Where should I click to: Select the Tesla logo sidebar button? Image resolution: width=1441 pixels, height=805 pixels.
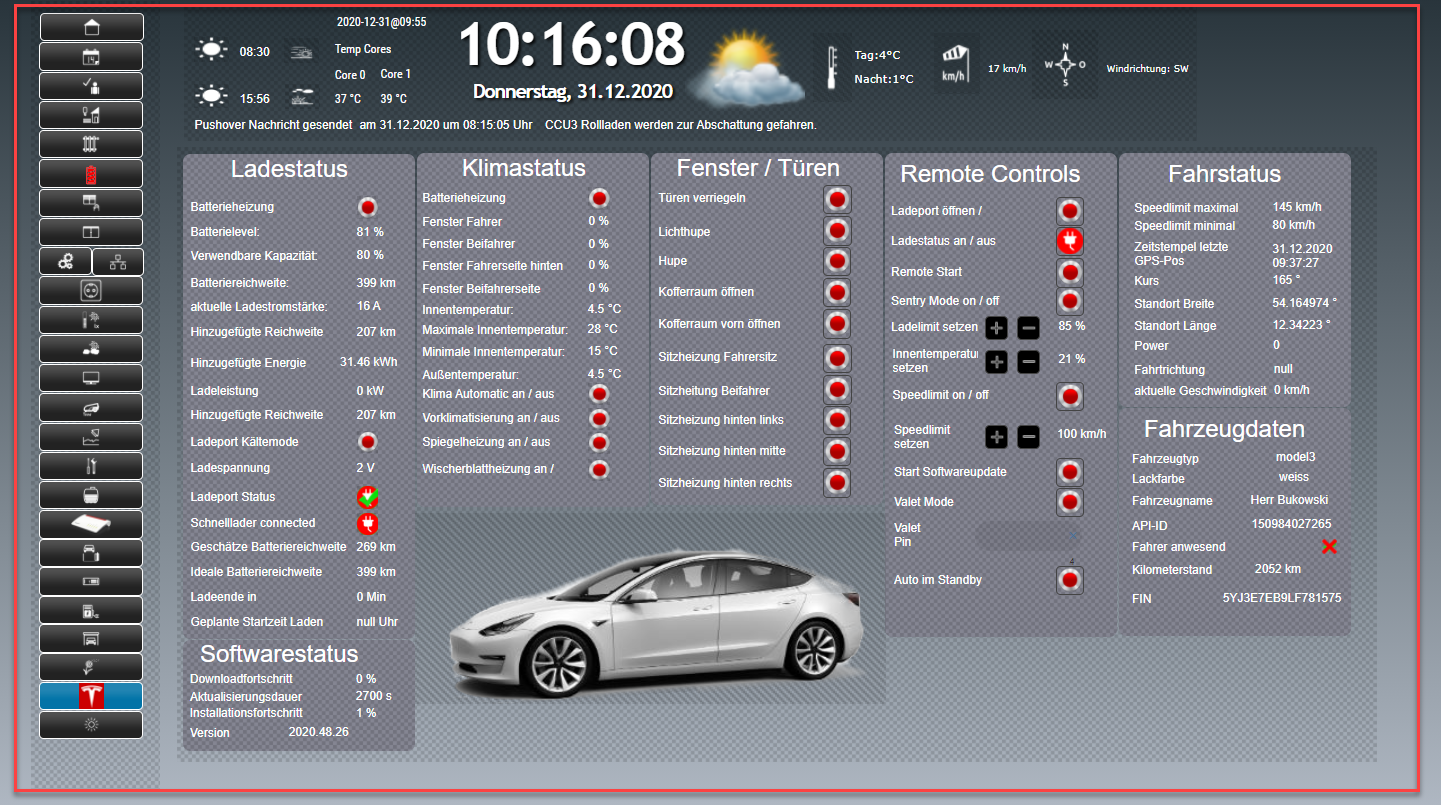91,696
